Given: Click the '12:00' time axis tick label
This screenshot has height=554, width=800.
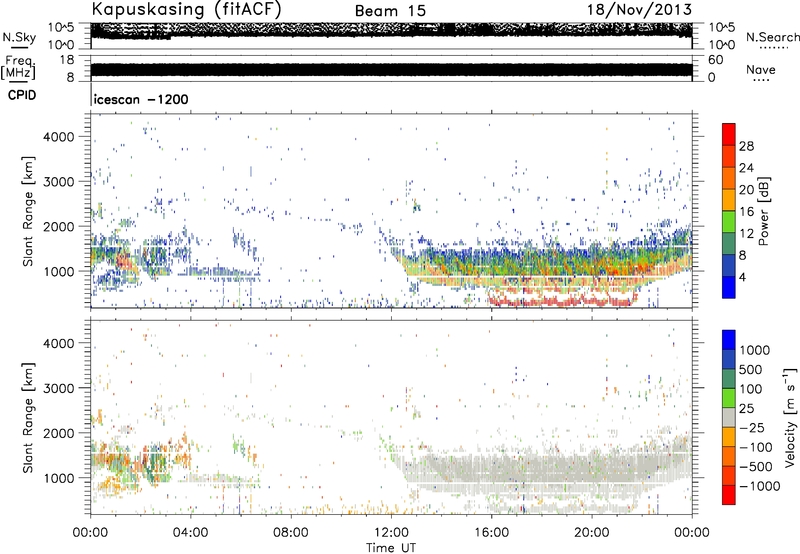Looking at the screenshot, I should pyautogui.click(x=391, y=533).
